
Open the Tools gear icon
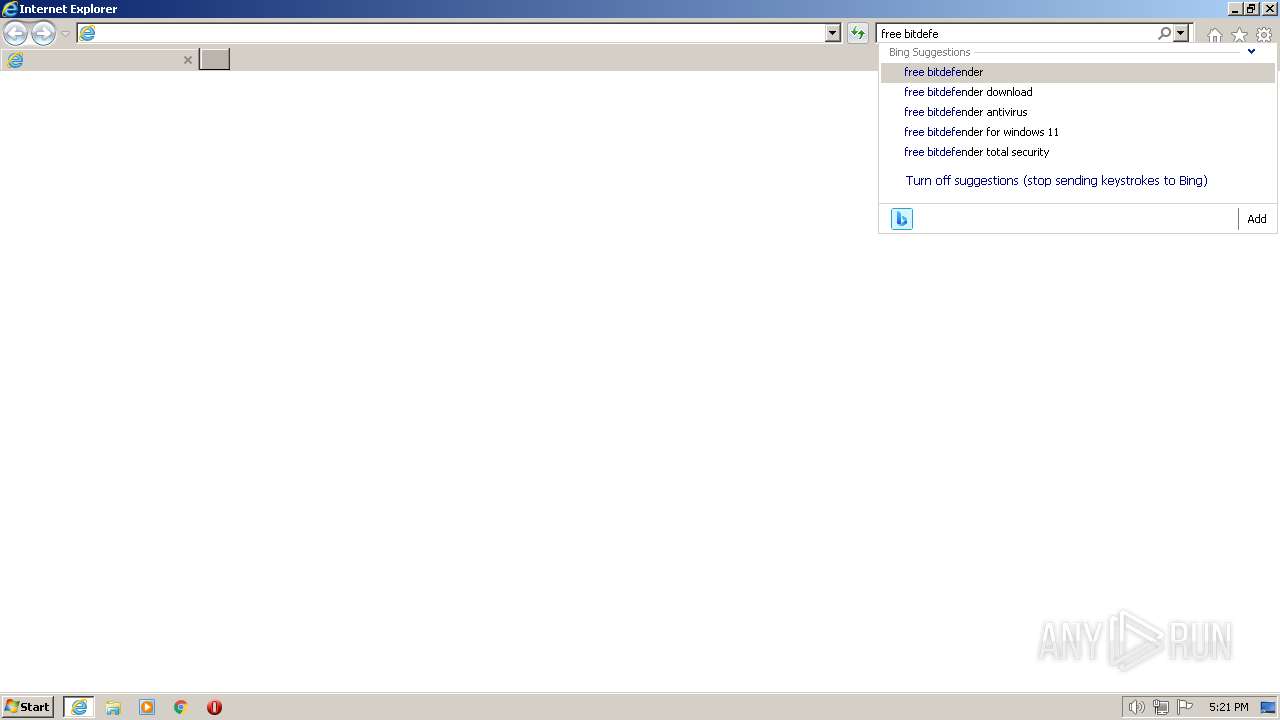[x=1264, y=35]
